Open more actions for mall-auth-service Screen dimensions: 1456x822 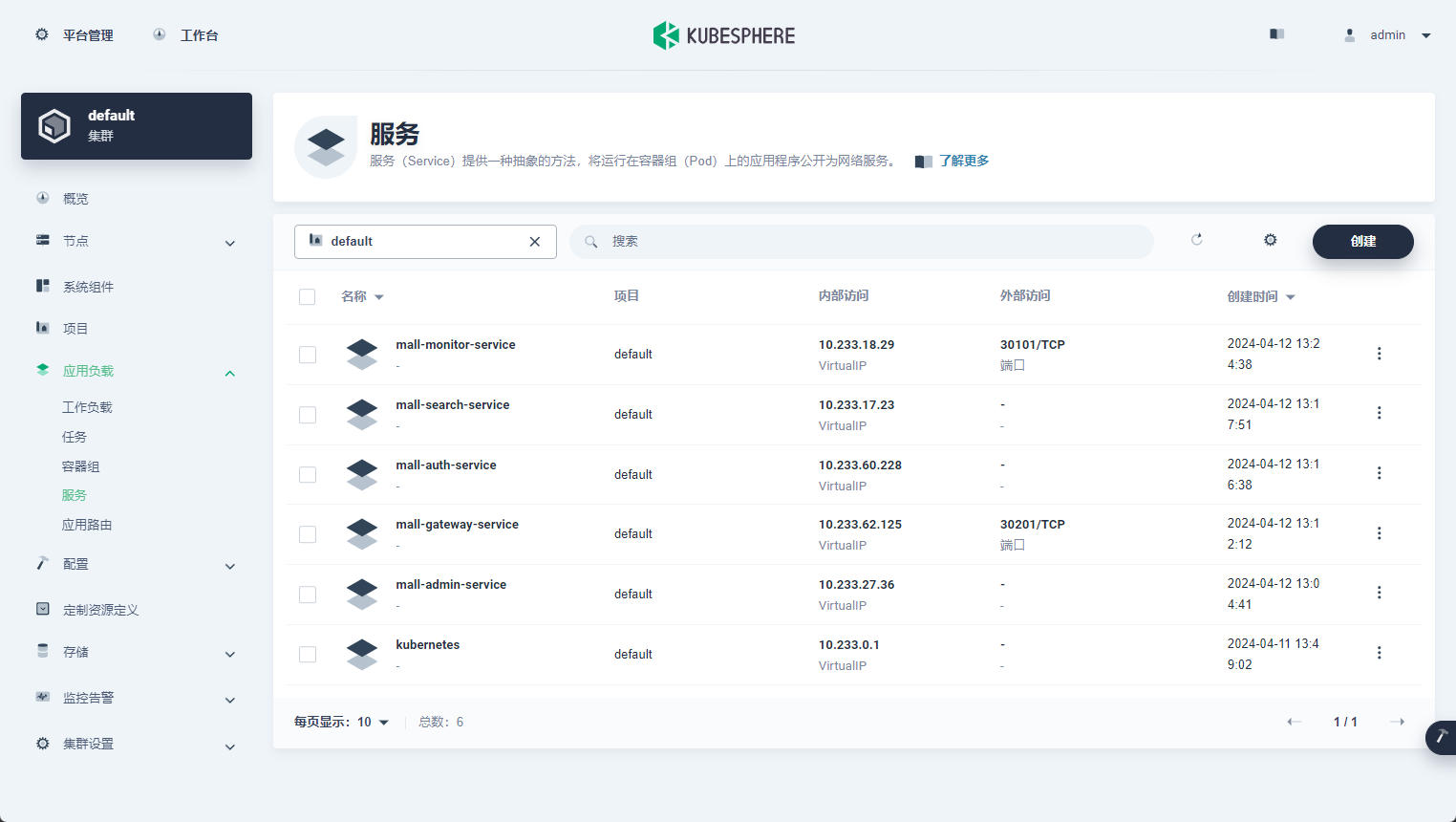pos(1379,473)
